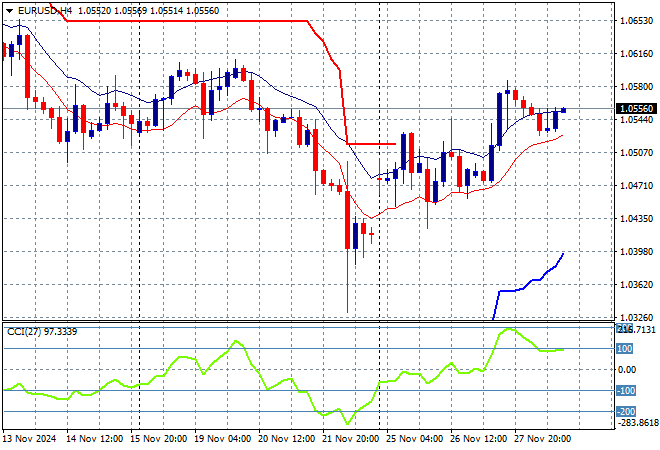Click the 1.05070 price scale label

[636, 152]
